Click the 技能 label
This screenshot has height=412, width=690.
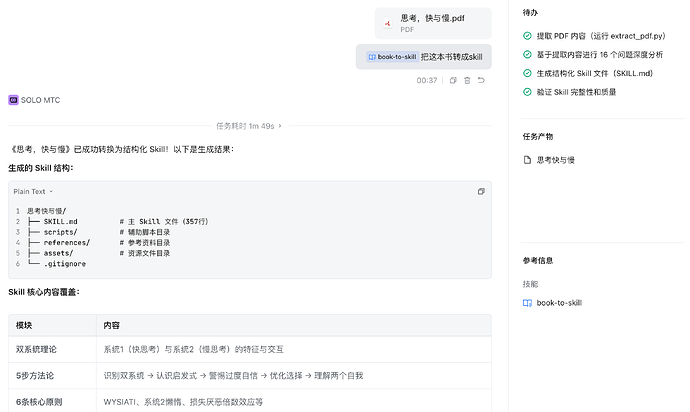coord(530,284)
